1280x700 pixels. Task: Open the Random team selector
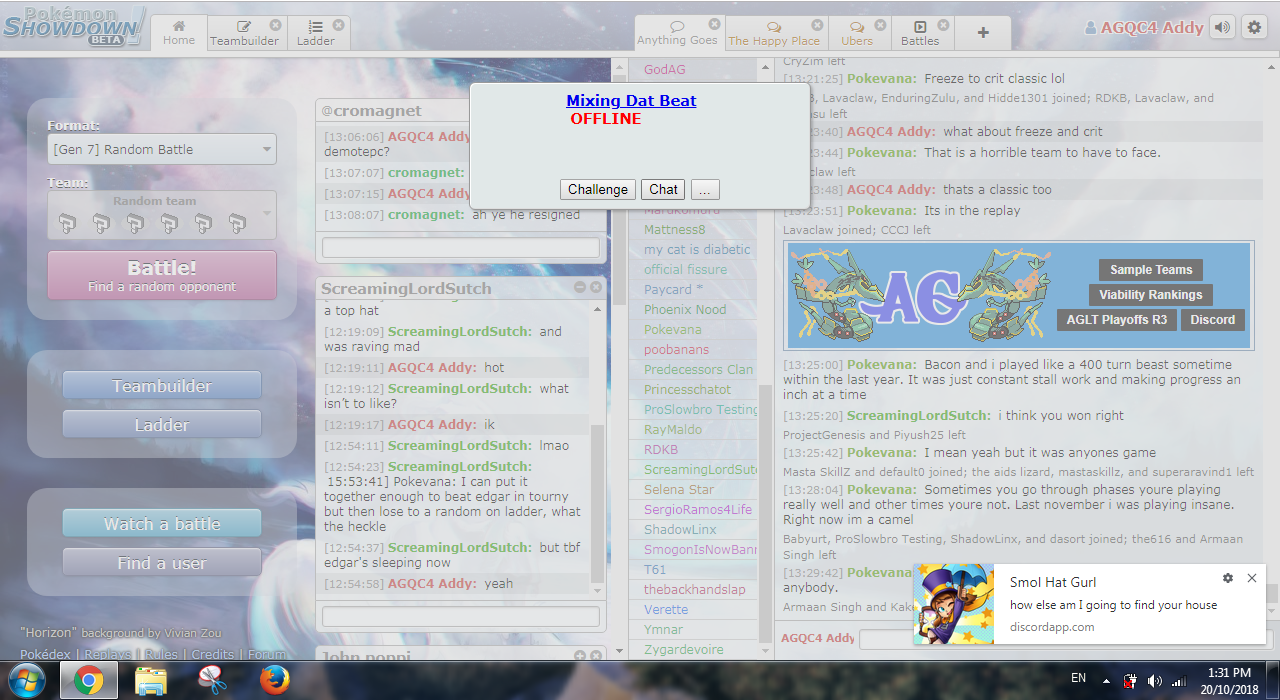coord(162,214)
